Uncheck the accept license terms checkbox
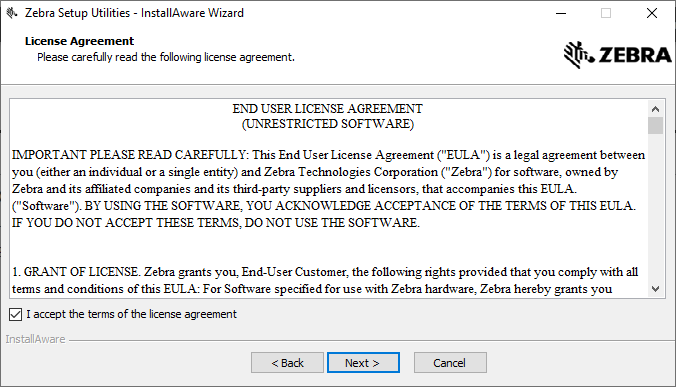 16,315
